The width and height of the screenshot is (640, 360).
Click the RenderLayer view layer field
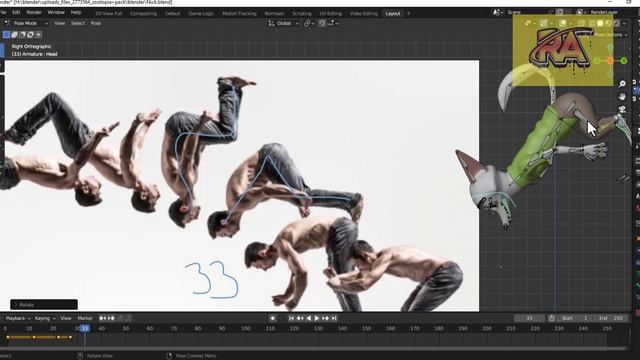tap(606, 13)
